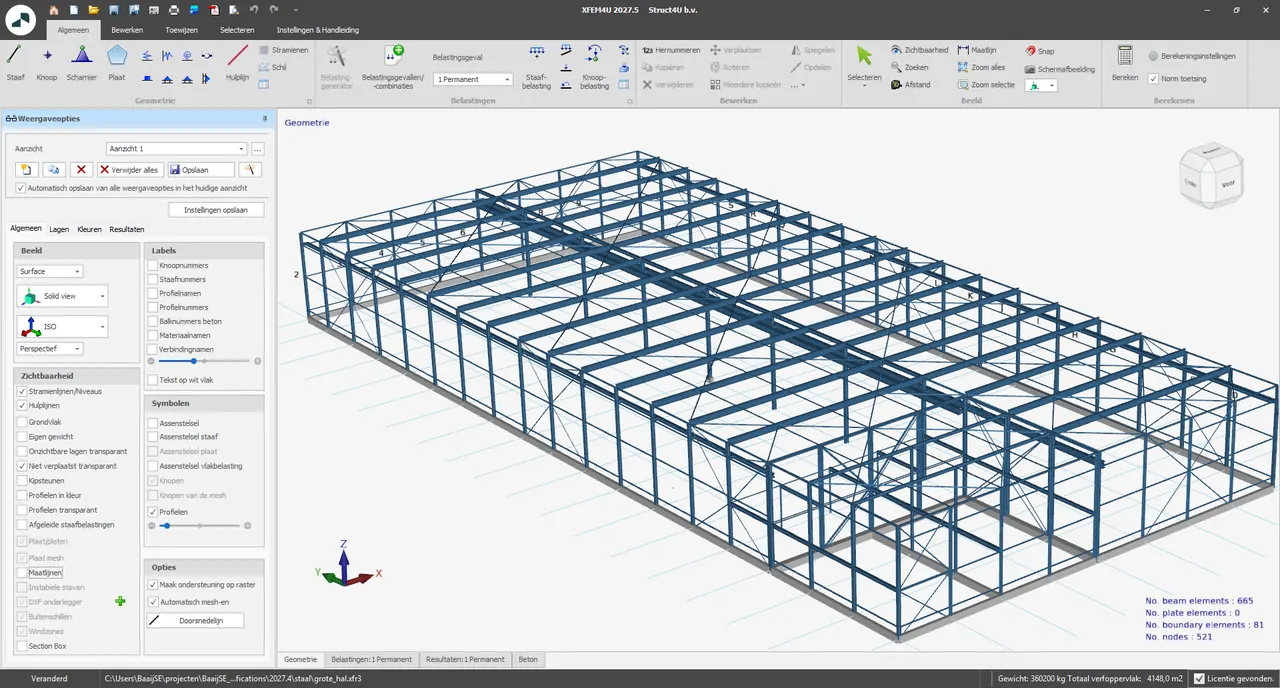Click Zoom alles
This screenshot has height=688, width=1280.
tap(981, 67)
